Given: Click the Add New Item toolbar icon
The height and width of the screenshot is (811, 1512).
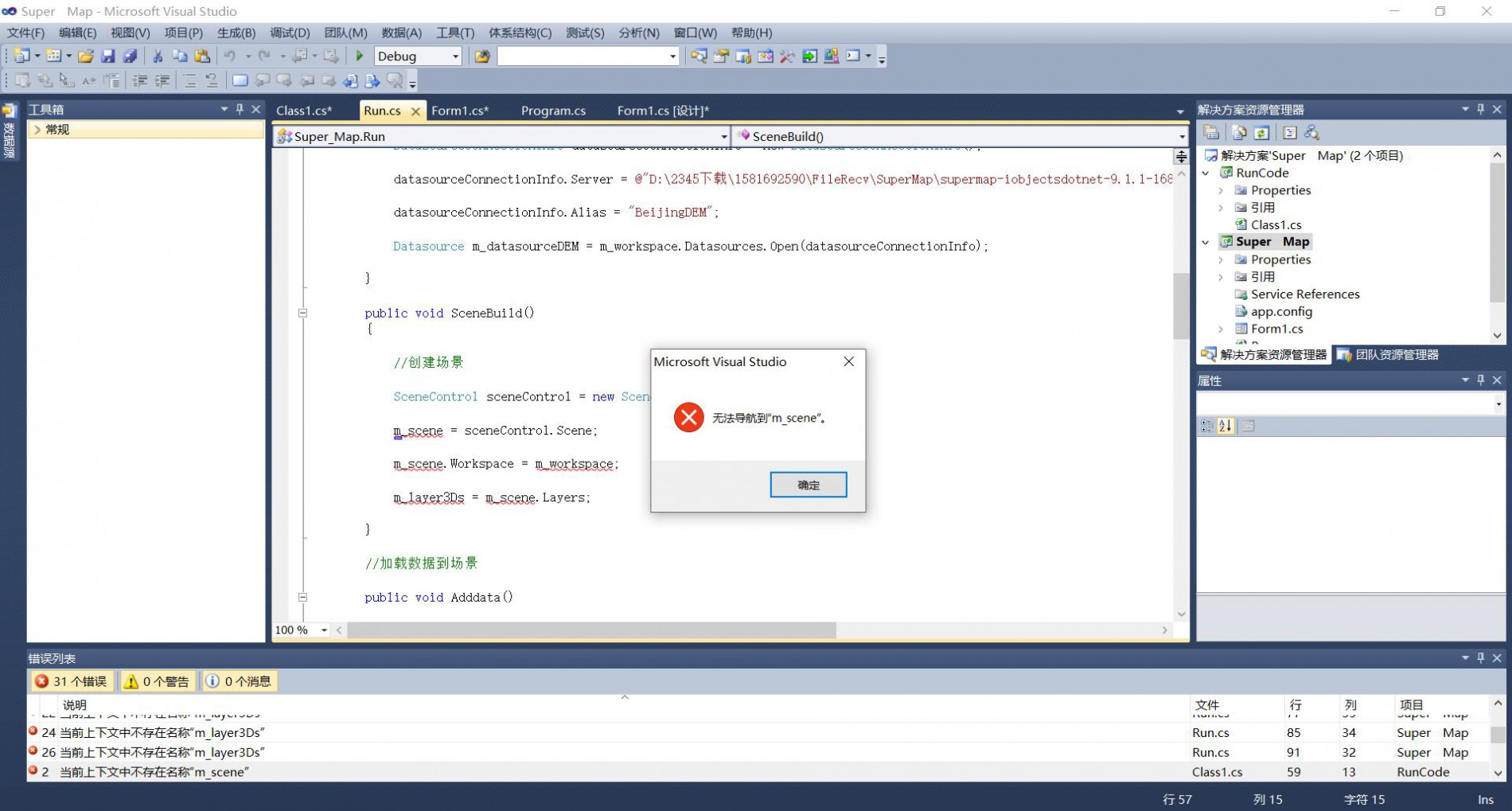Looking at the screenshot, I should point(53,56).
